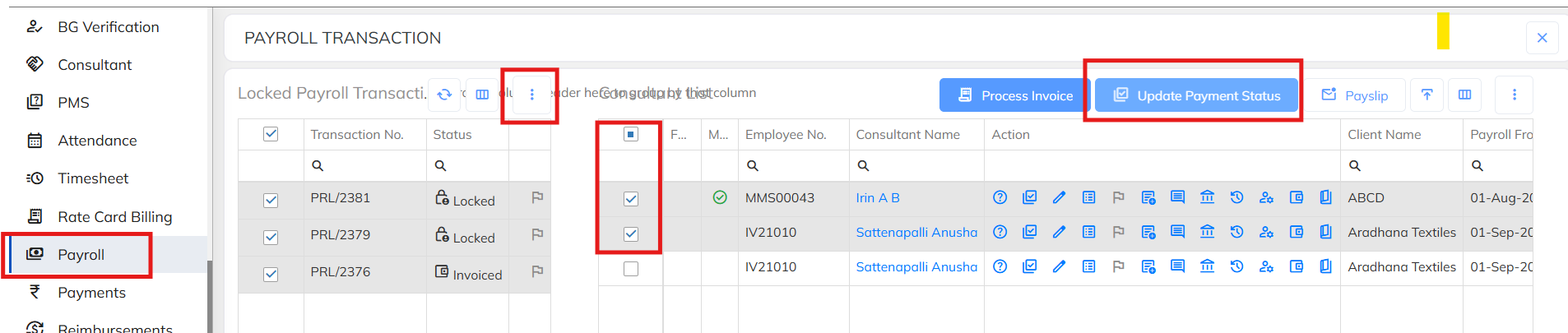Click the comment icon in the last consultant row
Viewport: 1568px width, 333px height.
1177,266
